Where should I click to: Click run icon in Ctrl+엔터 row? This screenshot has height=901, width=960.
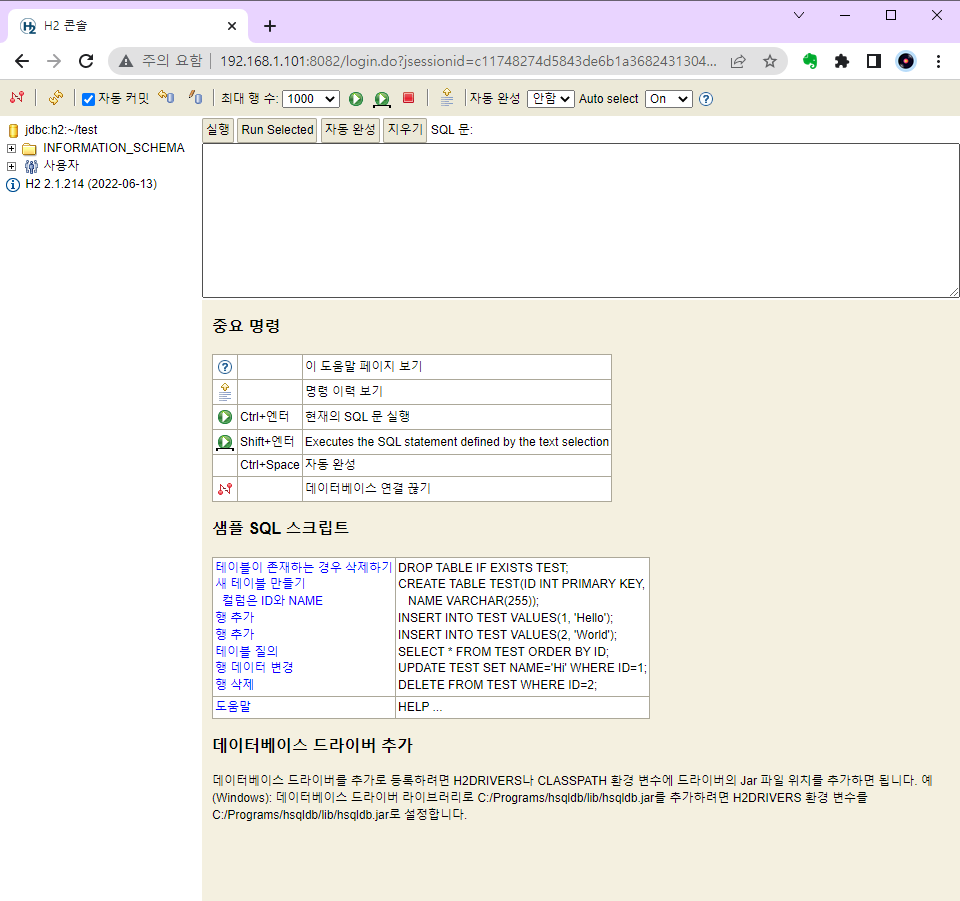(x=225, y=417)
